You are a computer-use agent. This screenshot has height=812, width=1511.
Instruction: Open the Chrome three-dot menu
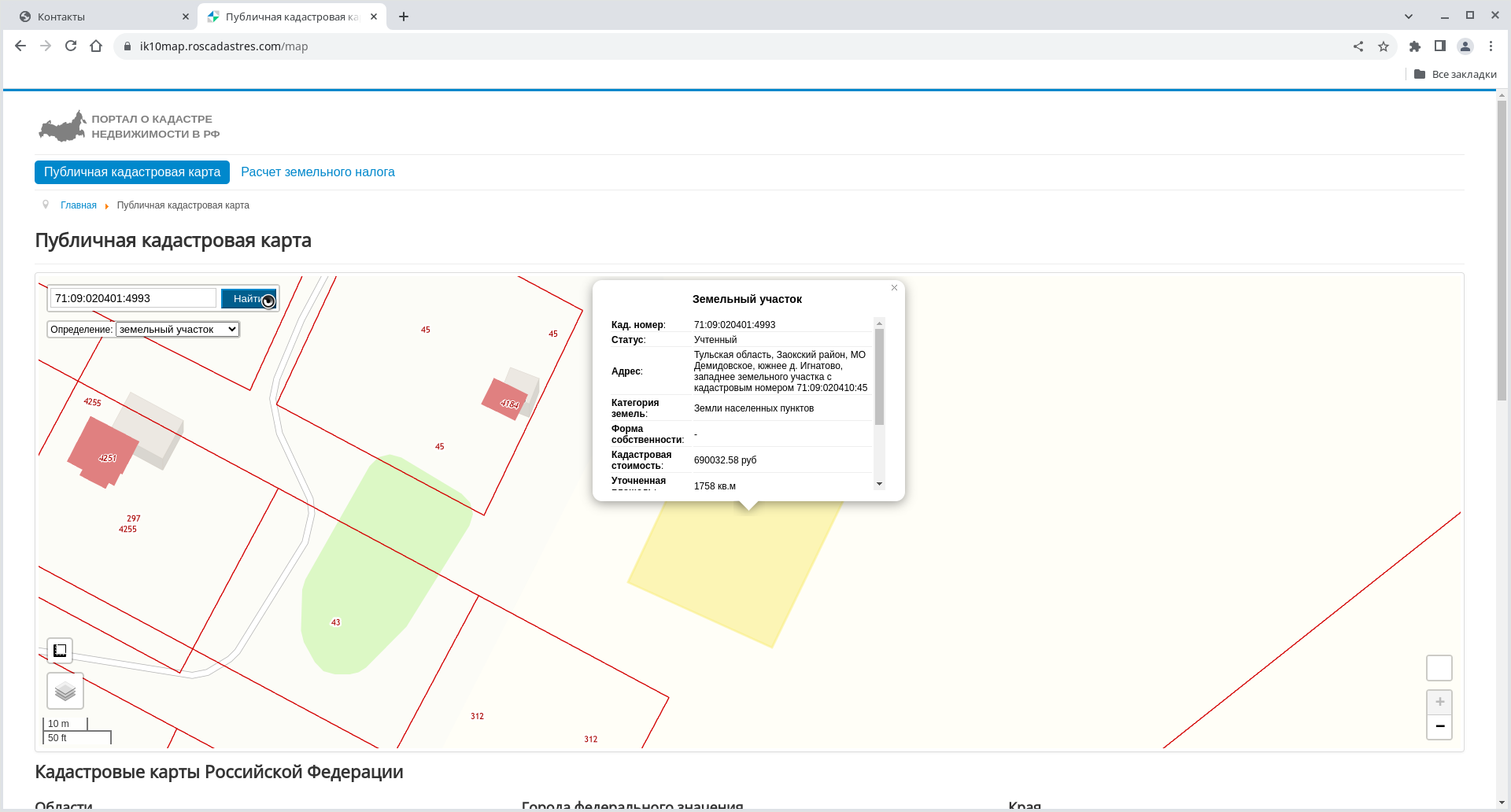pos(1491,46)
